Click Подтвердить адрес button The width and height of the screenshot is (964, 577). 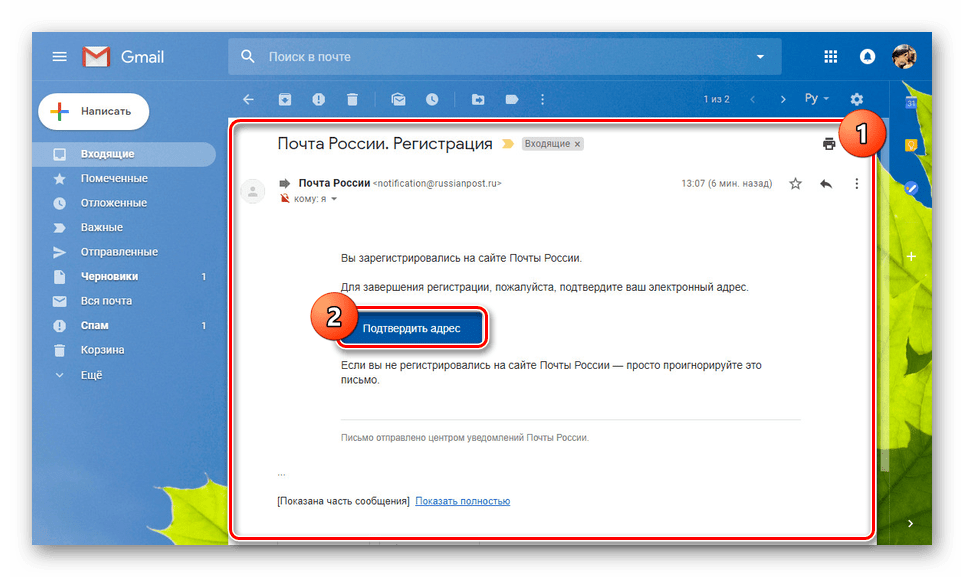[x=413, y=327]
